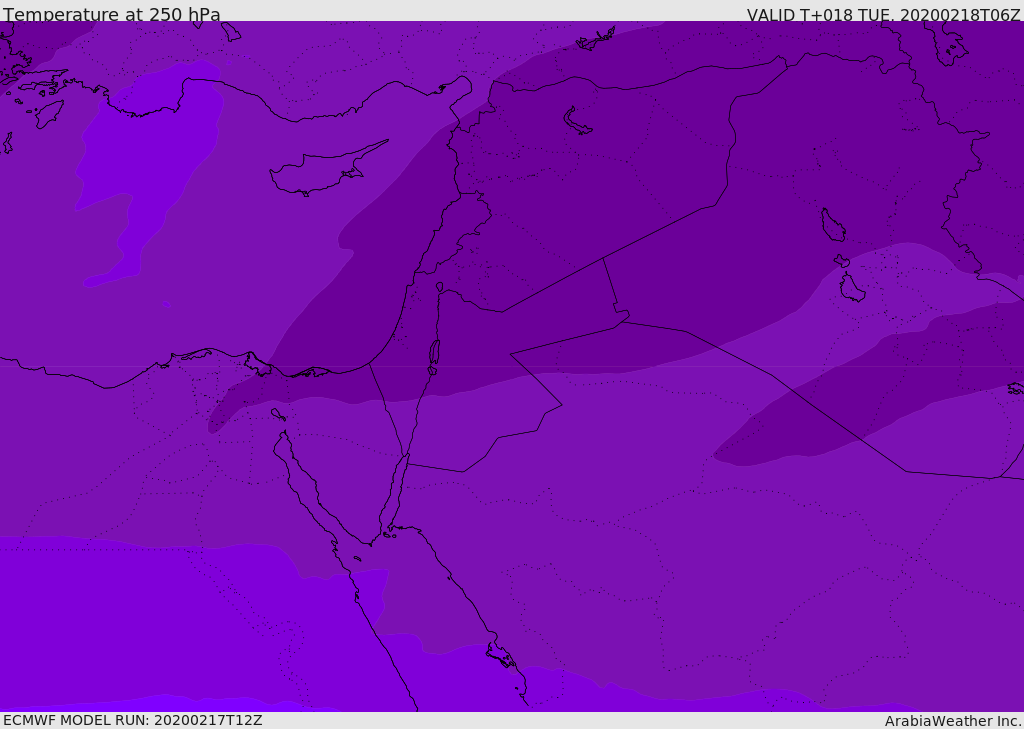Screen dimensions: 1024x729
Task: Click the Sea of Galilee outline
Action: click(440, 287)
